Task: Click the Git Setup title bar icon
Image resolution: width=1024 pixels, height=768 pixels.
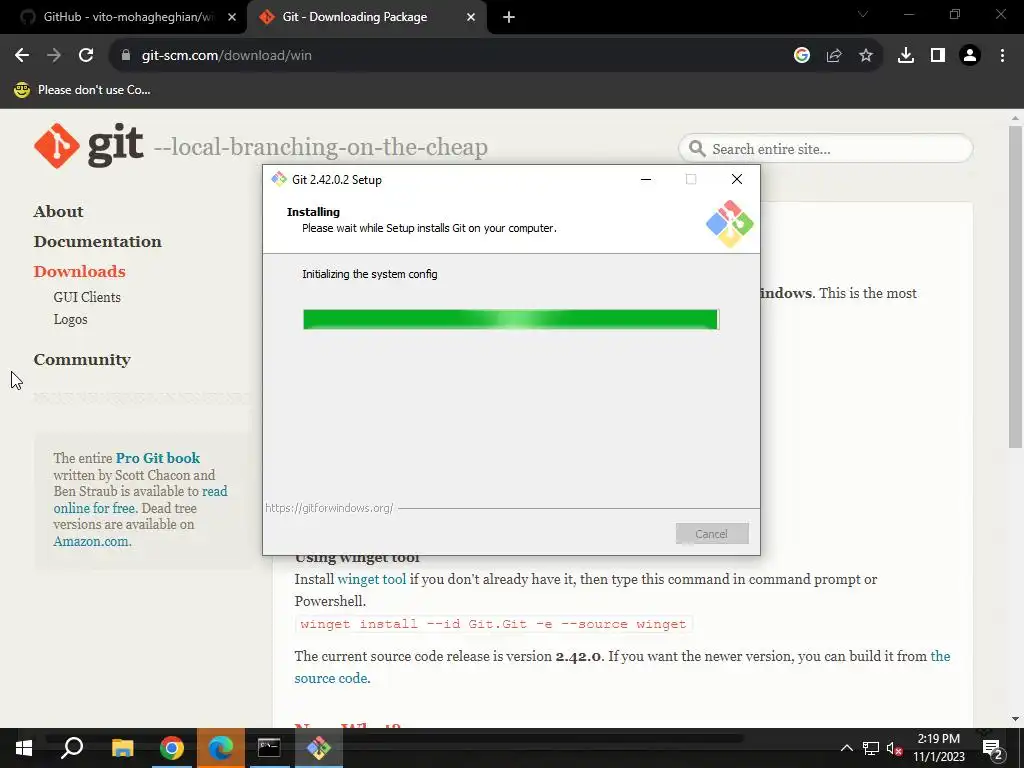Action: (x=279, y=179)
